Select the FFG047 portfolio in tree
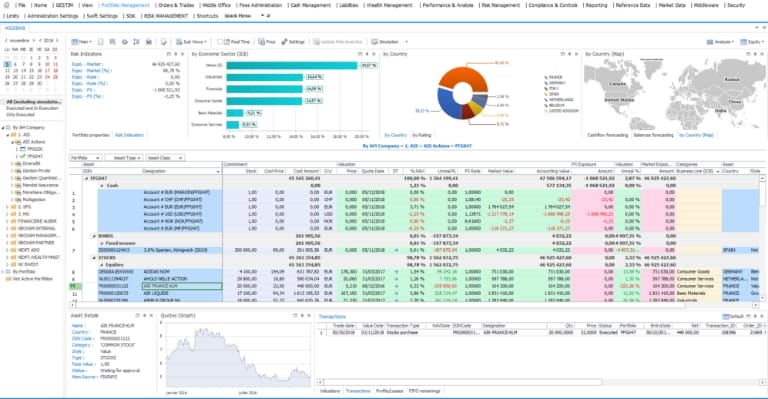Screen dimensions: 768x399 point(35,156)
